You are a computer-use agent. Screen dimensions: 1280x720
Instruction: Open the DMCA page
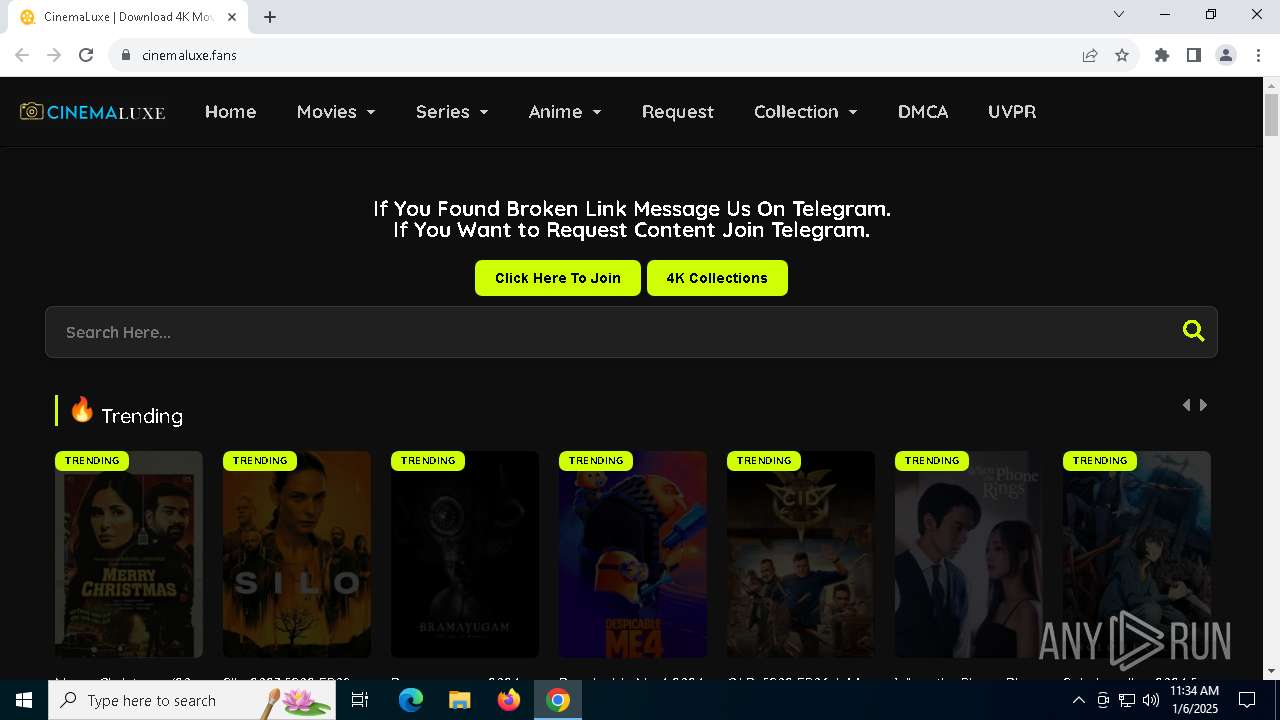[923, 112]
